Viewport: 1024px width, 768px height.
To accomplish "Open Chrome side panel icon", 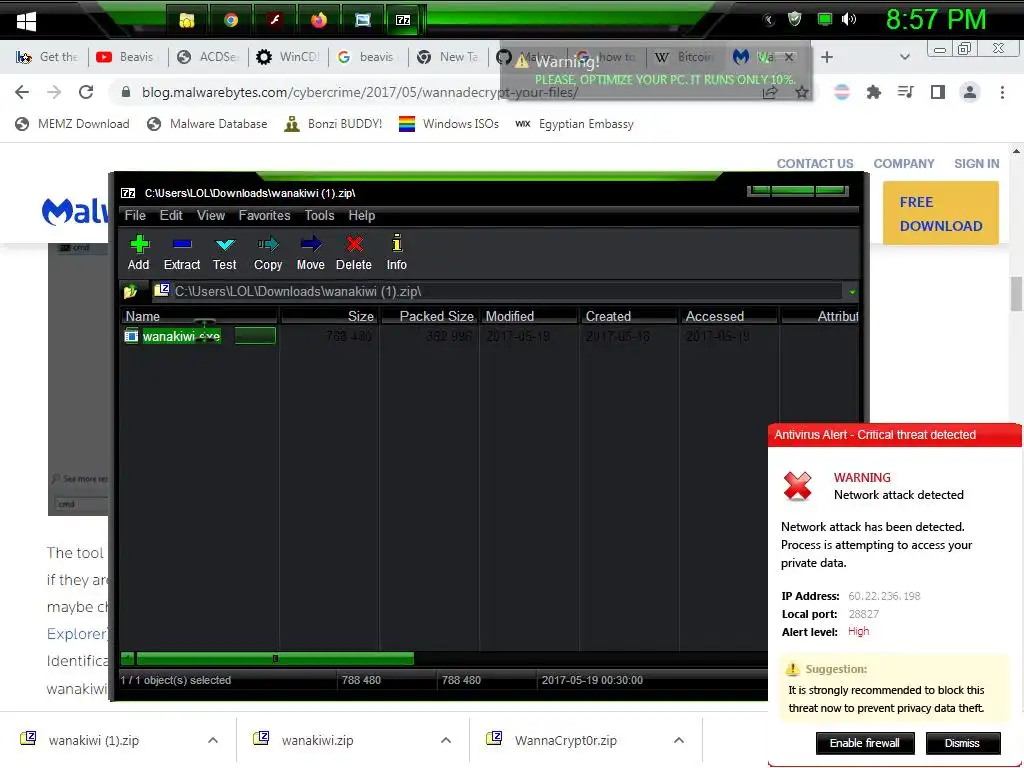I will pos(938,92).
